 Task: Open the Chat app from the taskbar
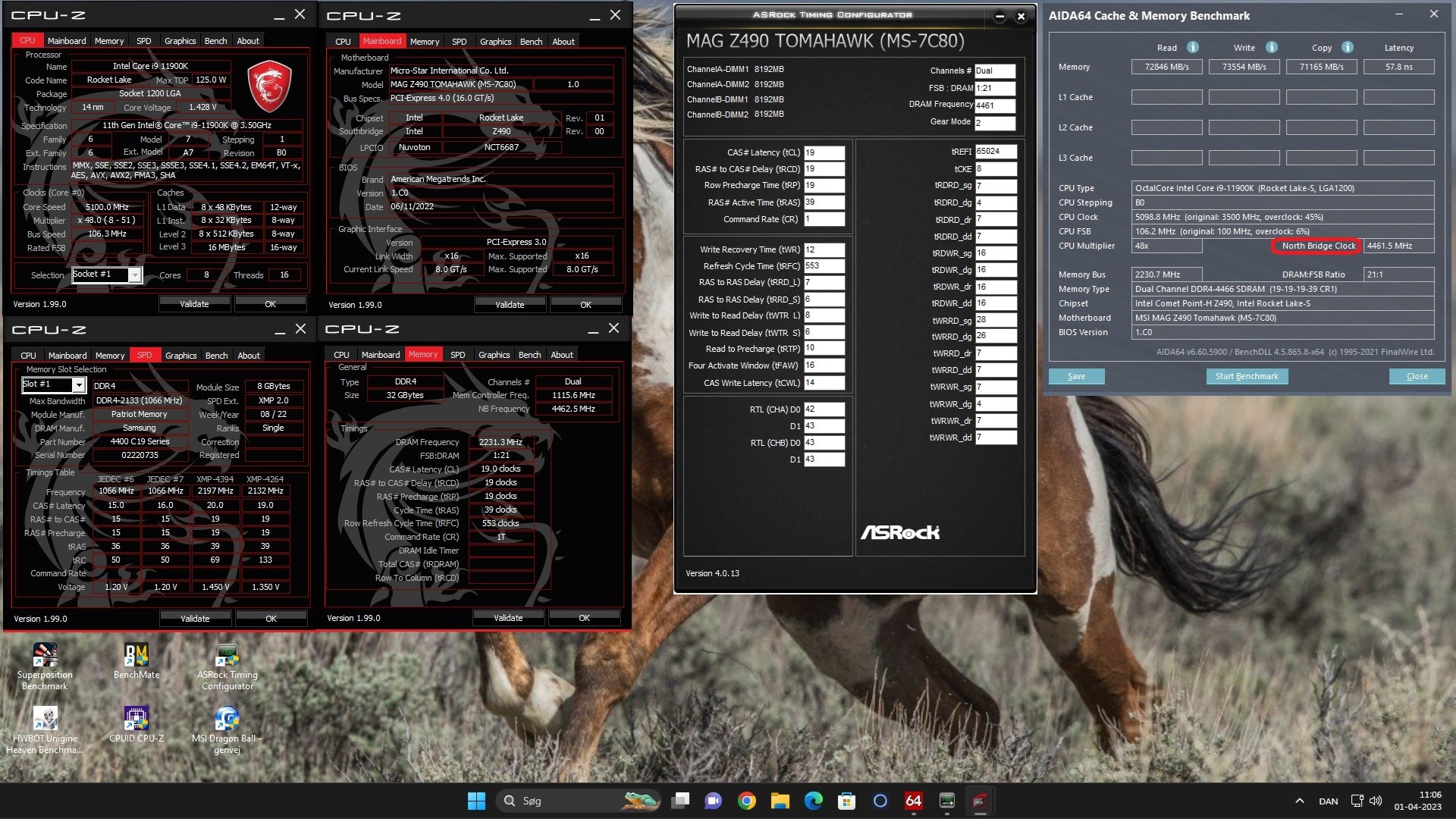point(714,801)
